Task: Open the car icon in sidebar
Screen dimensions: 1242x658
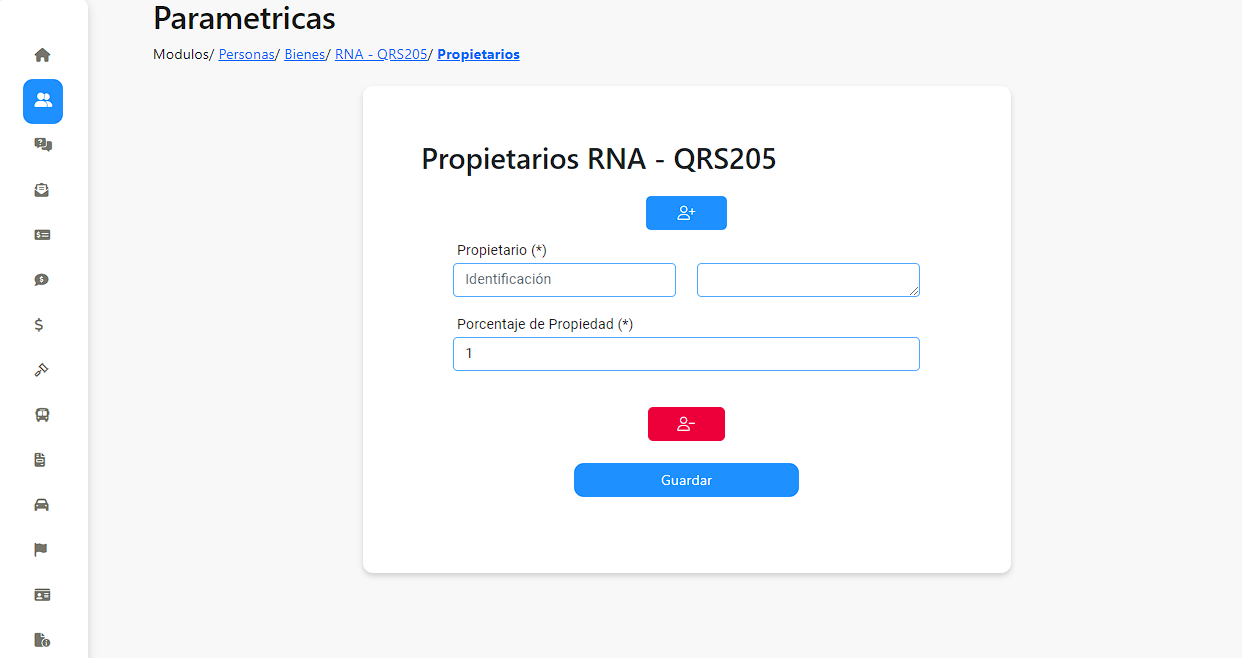Action: [42, 505]
